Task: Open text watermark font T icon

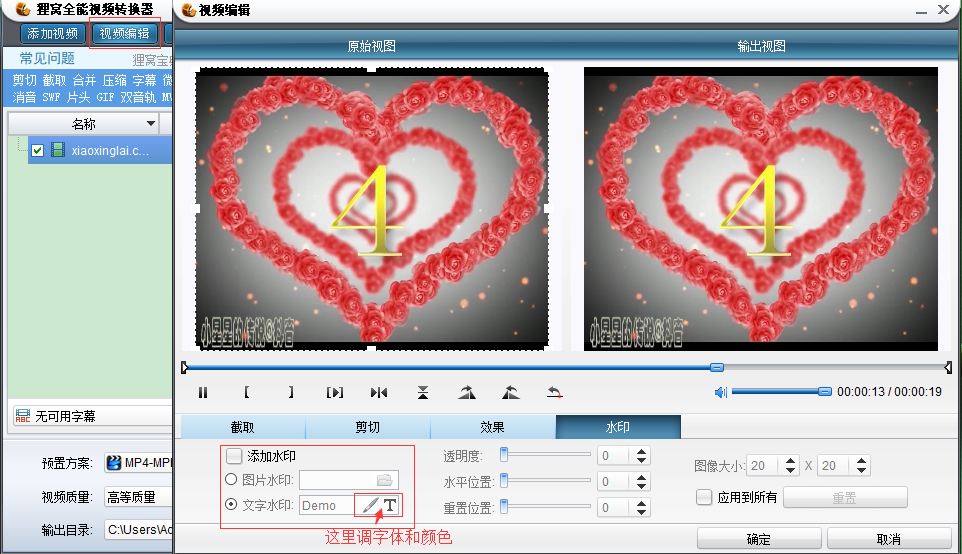Action: (390, 506)
